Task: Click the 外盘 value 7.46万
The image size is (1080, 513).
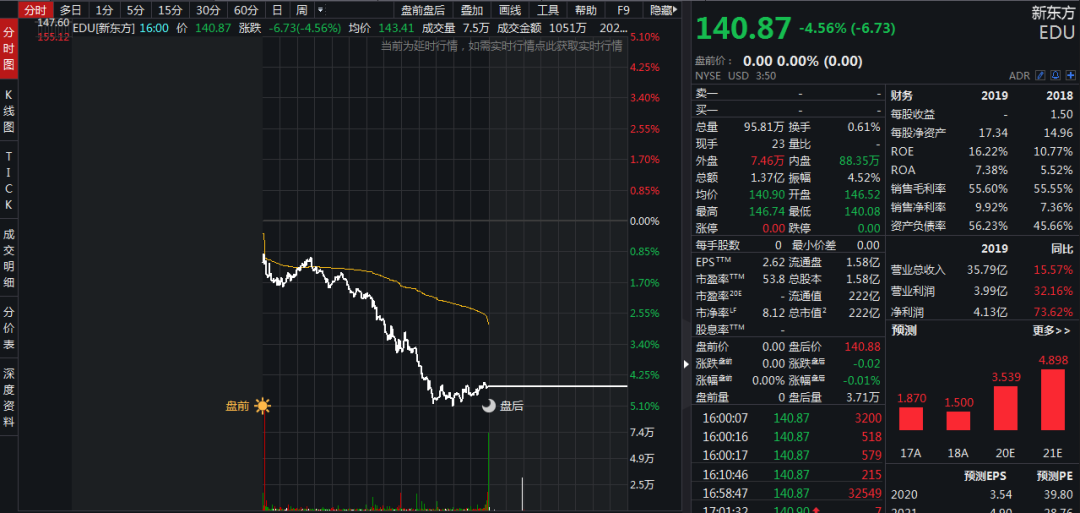Action: pos(766,160)
